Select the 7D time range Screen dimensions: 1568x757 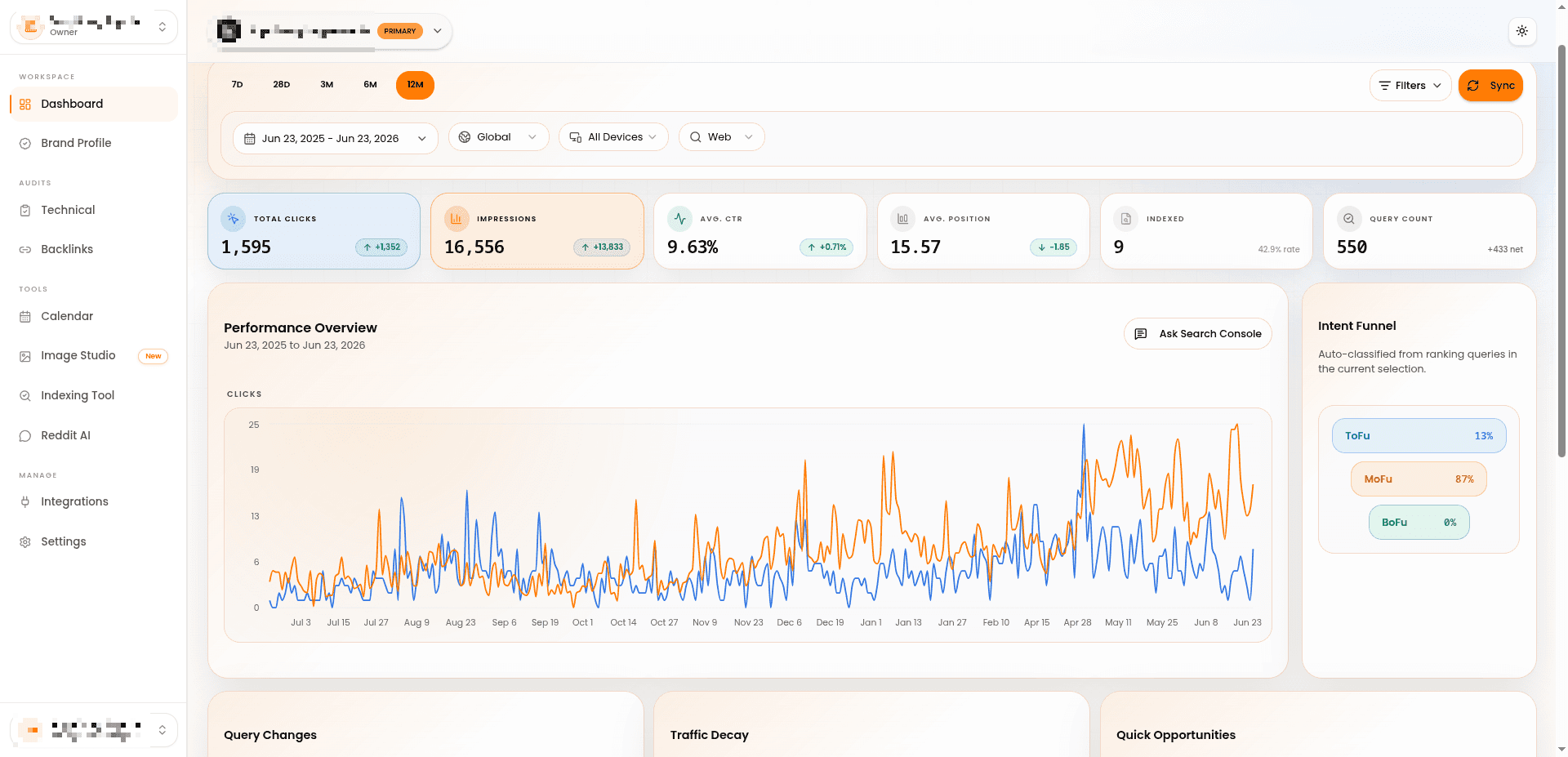[x=237, y=85]
